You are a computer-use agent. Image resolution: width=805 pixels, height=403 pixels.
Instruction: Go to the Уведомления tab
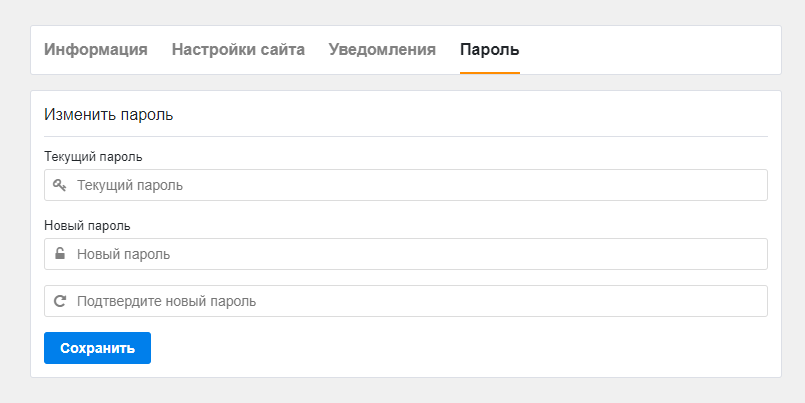382,49
